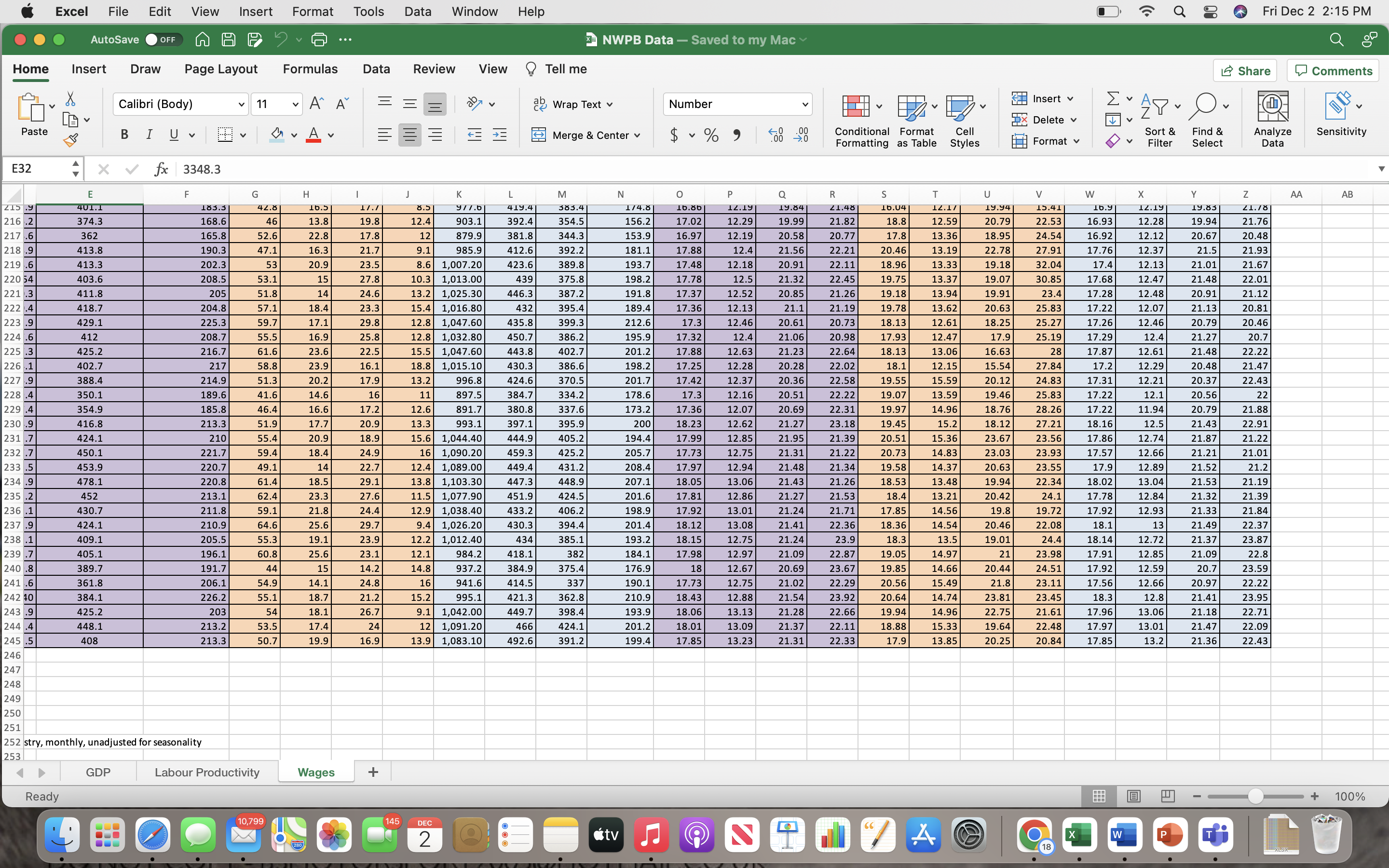Image resolution: width=1389 pixels, height=868 pixels.
Task: Click the Comments button
Action: click(1332, 70)
